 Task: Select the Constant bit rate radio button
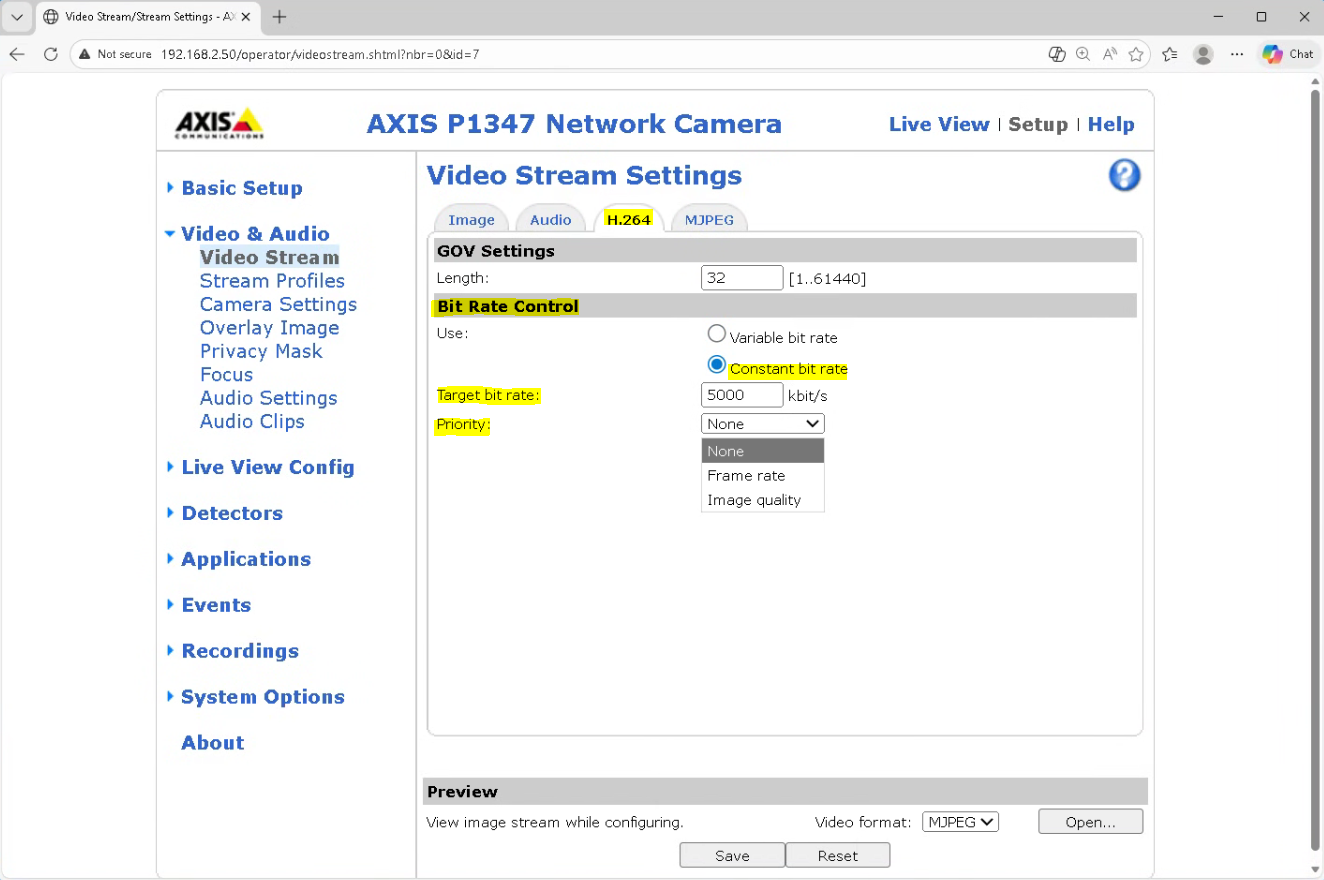click(x=716, y=365)
